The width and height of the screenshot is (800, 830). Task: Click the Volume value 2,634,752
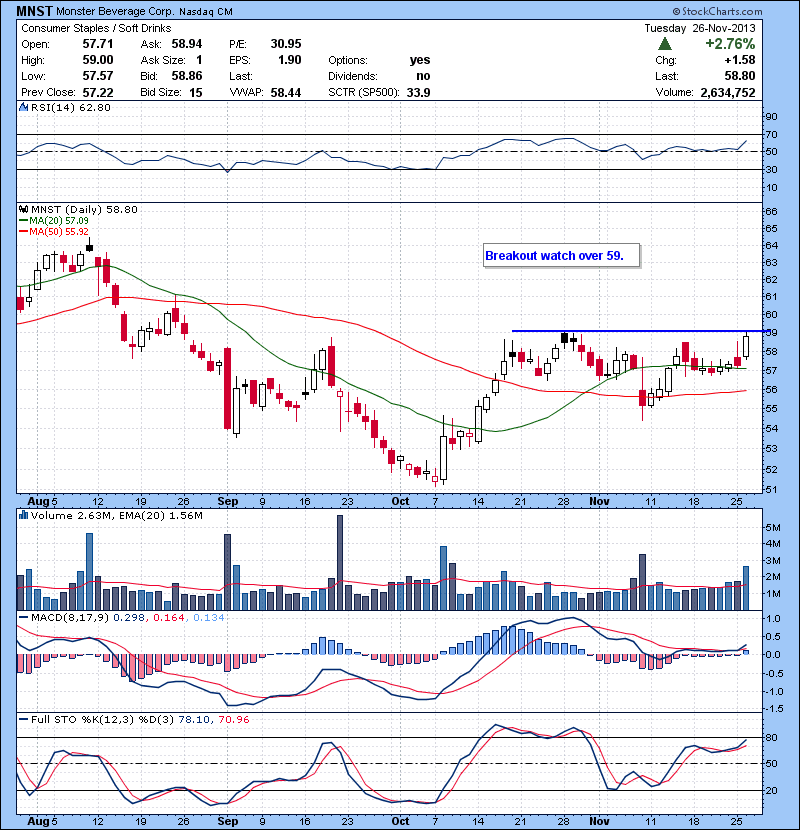click(728, 92)
